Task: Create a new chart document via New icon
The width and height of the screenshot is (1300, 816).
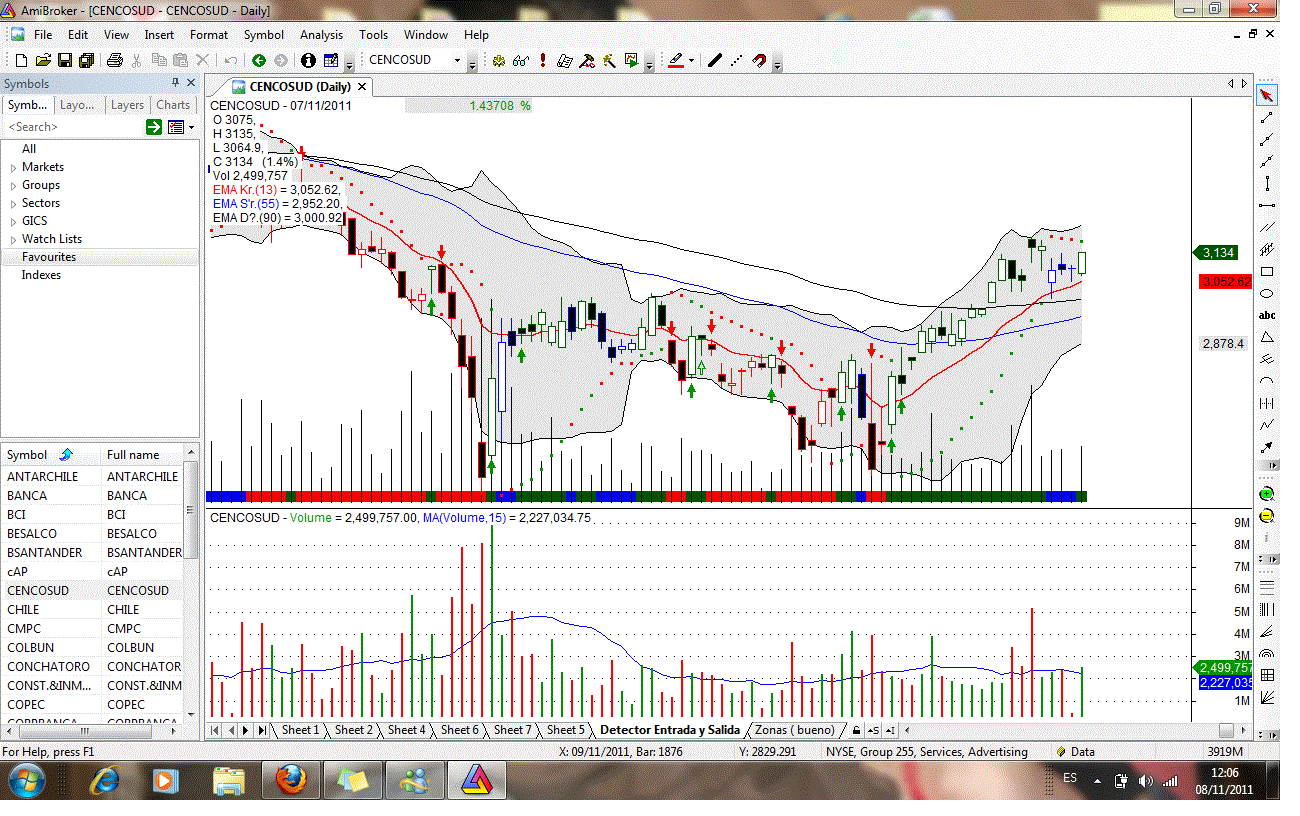Action: coord(21,61)
